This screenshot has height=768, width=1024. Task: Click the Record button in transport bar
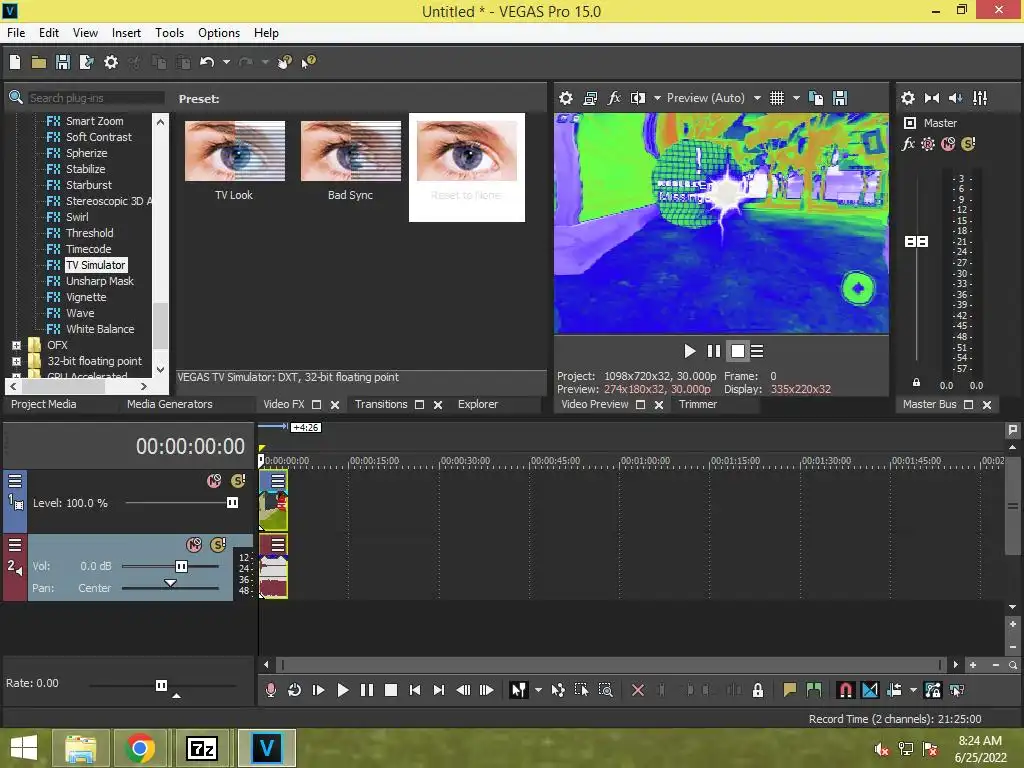click(x=270, y=690)
